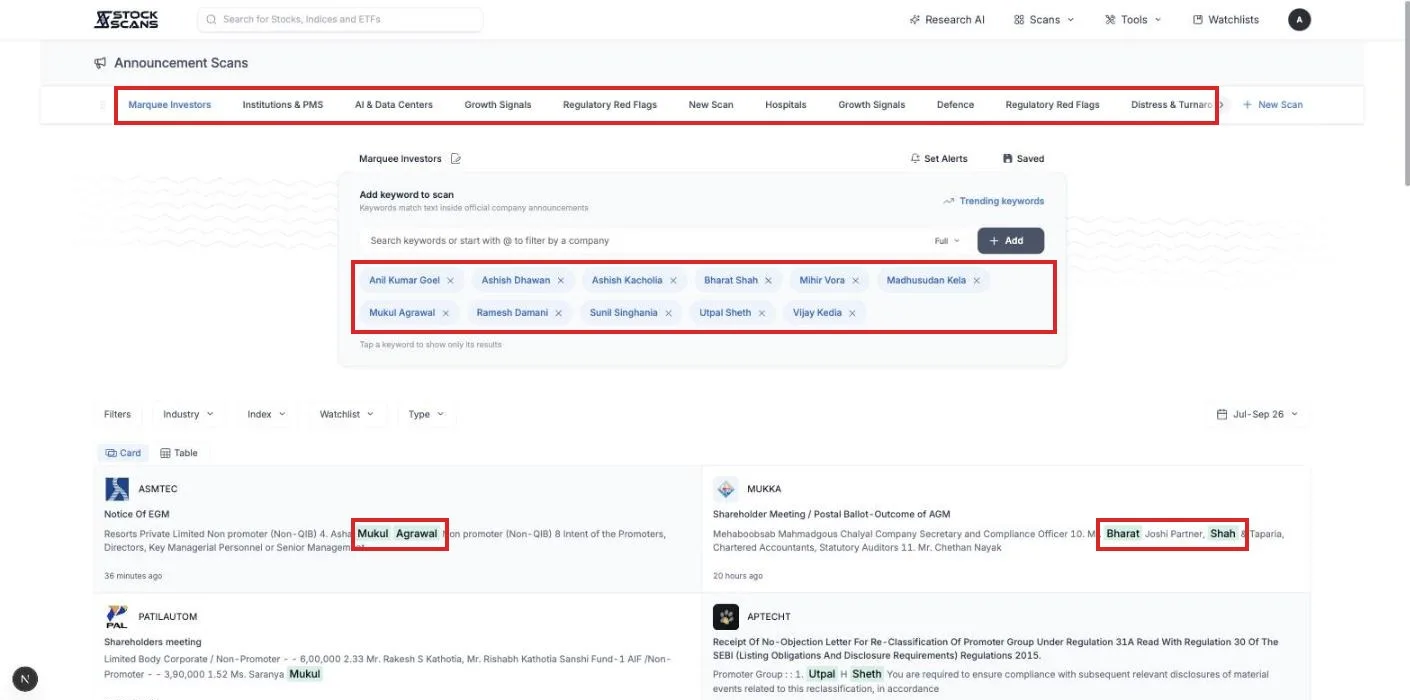Remove the Ashish Kacholia keyword
The height and width of the screenshot is (700, 1410).
[673, 281]
